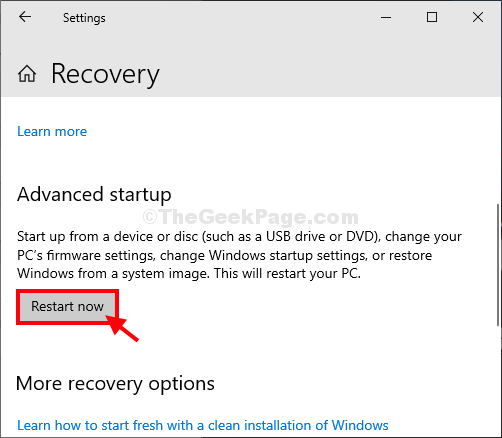Click the Recovery page heading

click(105, 75)
